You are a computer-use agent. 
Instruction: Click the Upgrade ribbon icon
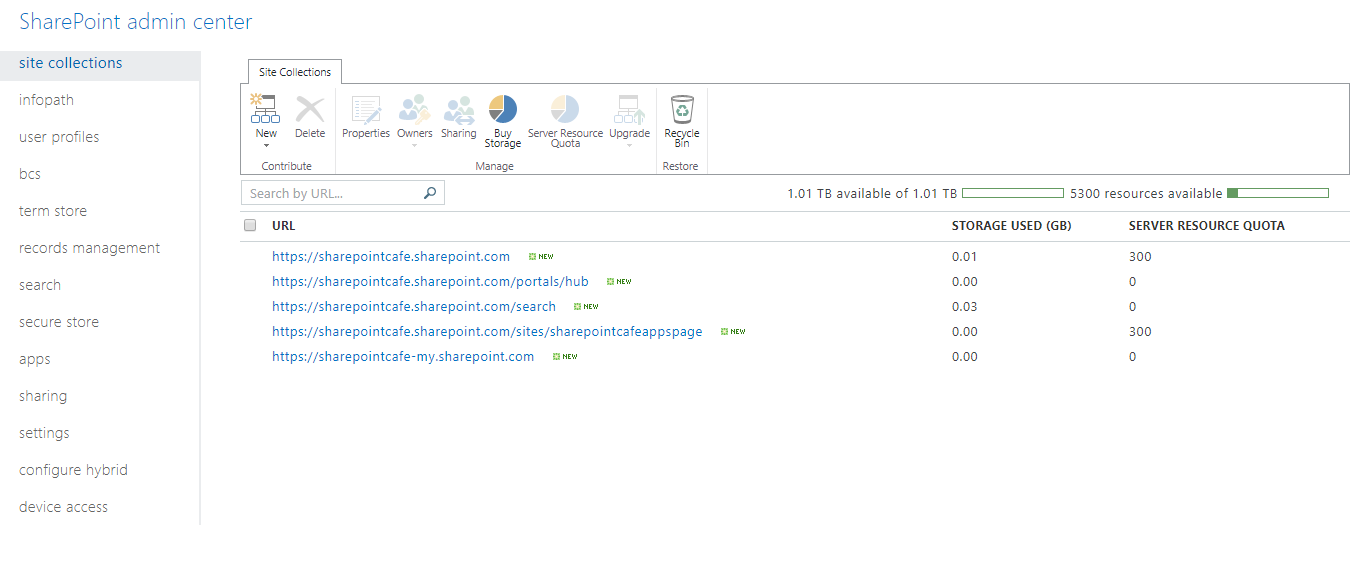pyautogui.click(x=629, y=109)
